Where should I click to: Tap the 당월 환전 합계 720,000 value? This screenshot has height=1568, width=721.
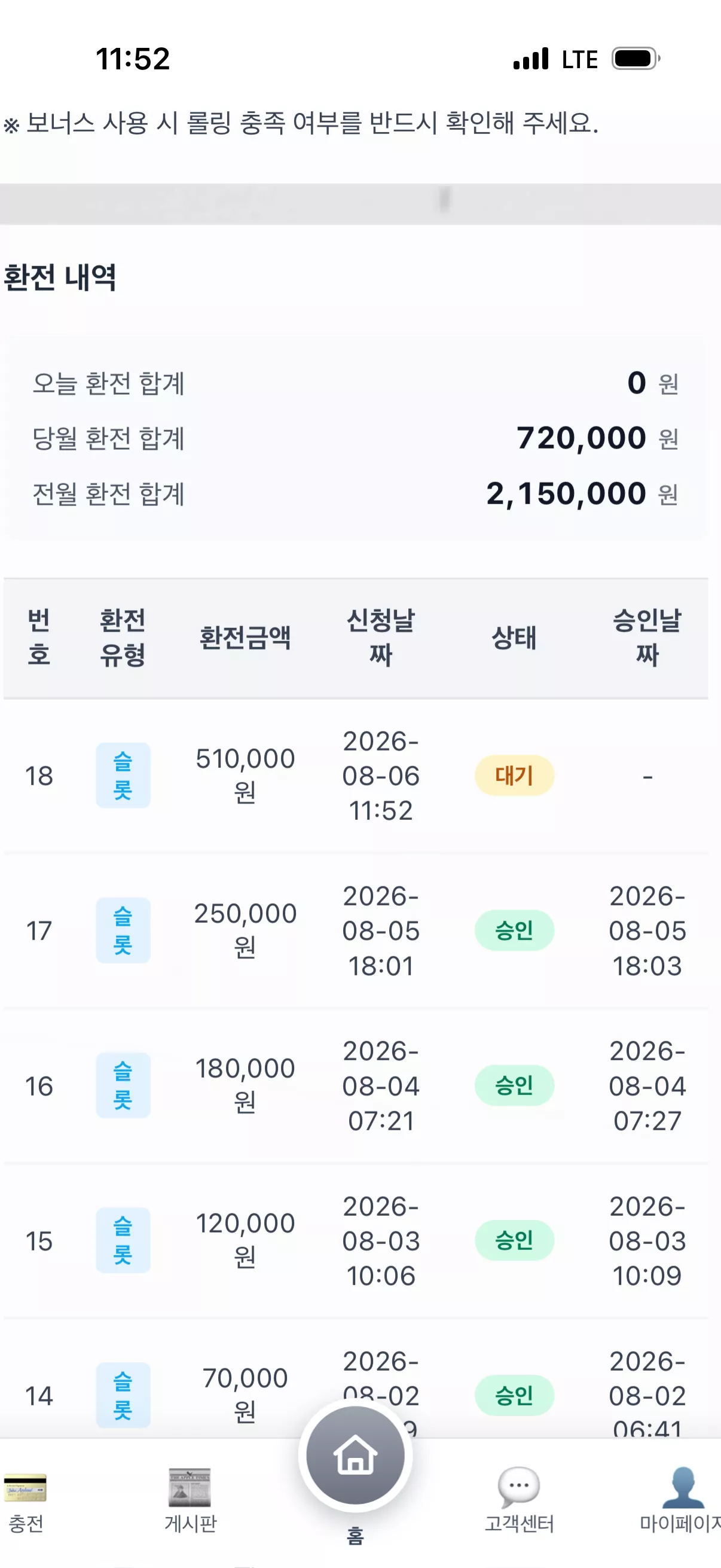pyautogui.click(x=581, y=438)
